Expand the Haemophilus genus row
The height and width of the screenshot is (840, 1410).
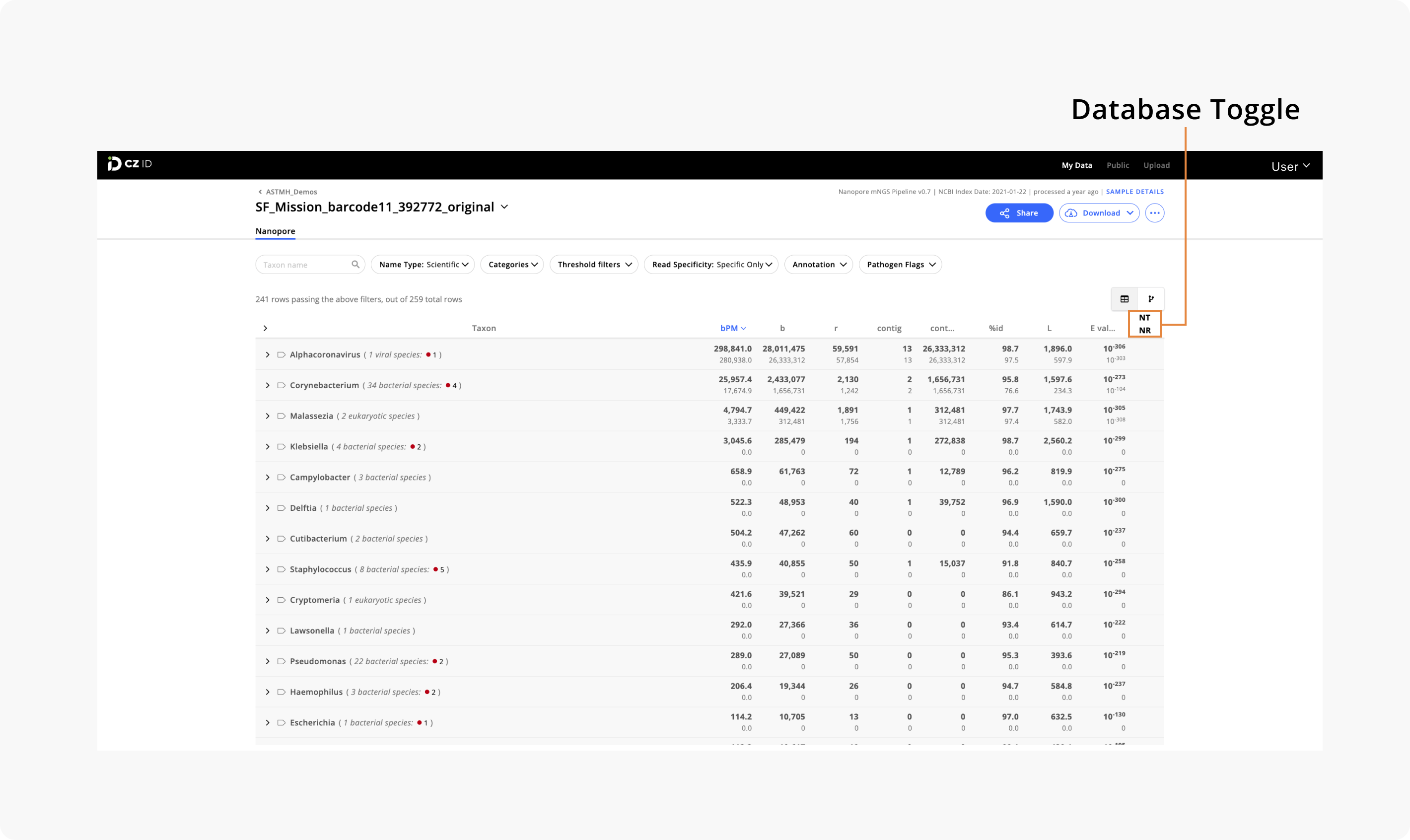pos(267,692)
